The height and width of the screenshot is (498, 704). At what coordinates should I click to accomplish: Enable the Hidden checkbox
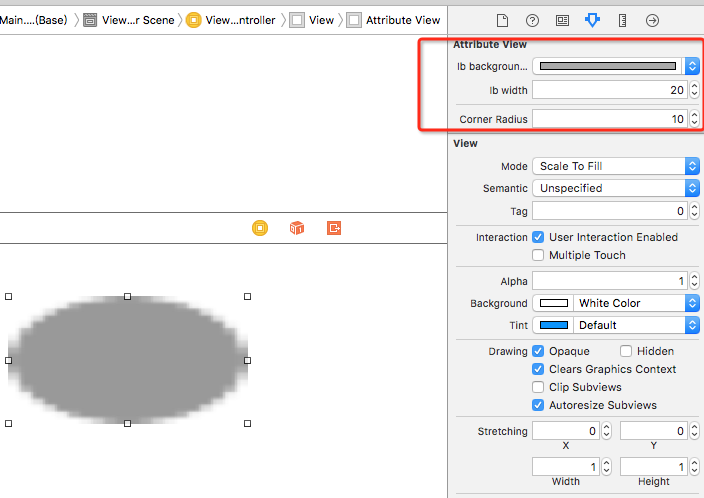[x=626, y=351]
